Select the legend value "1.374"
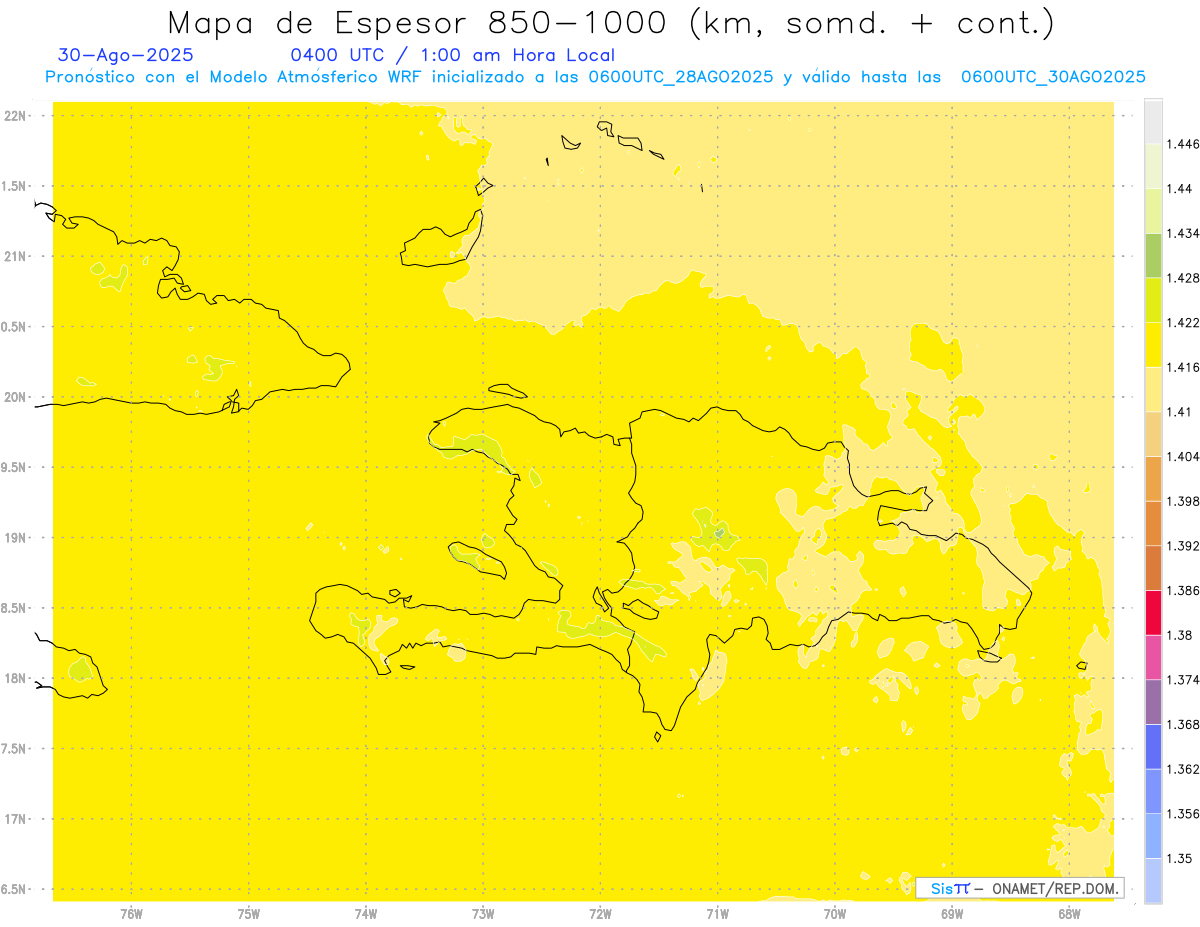 (x=1182, y=680)
